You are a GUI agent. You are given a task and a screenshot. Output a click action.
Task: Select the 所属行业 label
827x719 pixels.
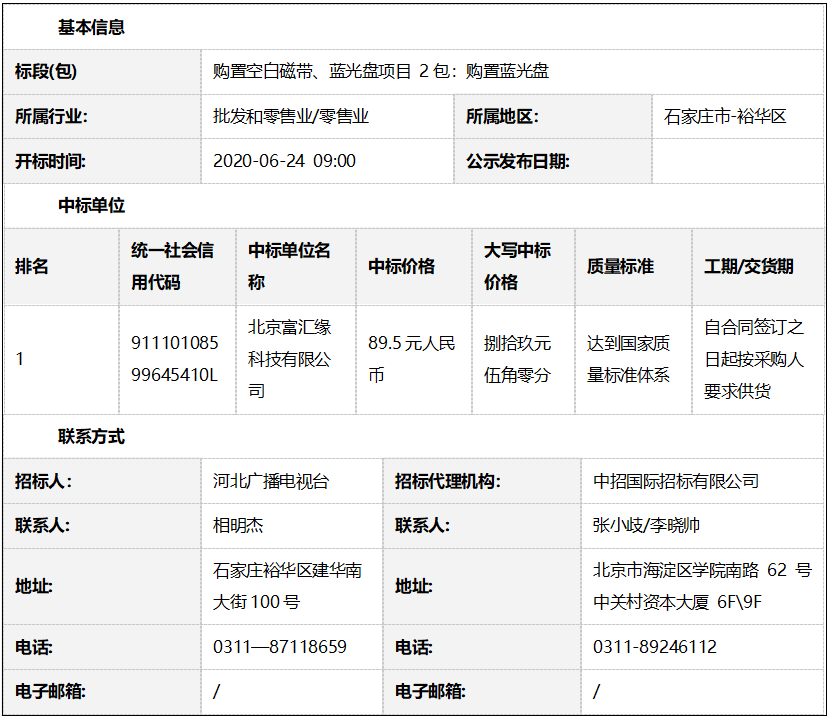point(51,117)
